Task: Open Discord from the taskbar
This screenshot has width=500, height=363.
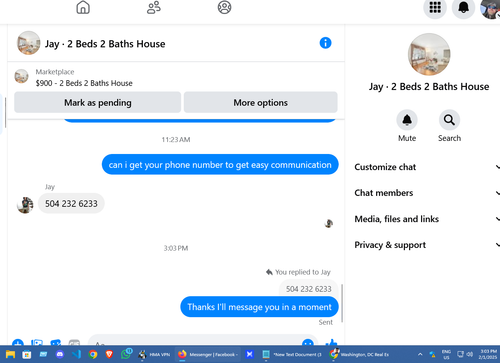Action: click(x=60, y=354)
